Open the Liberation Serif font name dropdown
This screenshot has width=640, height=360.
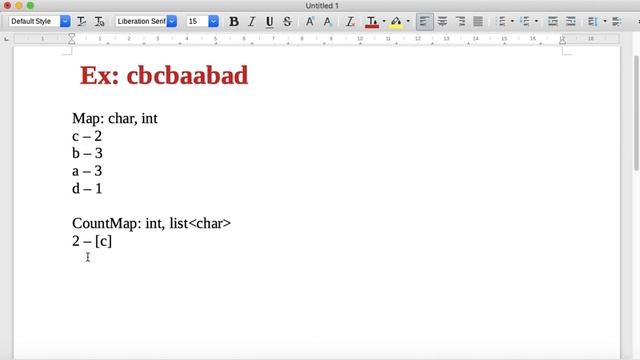pyautogui.click(x=172, y=21)
